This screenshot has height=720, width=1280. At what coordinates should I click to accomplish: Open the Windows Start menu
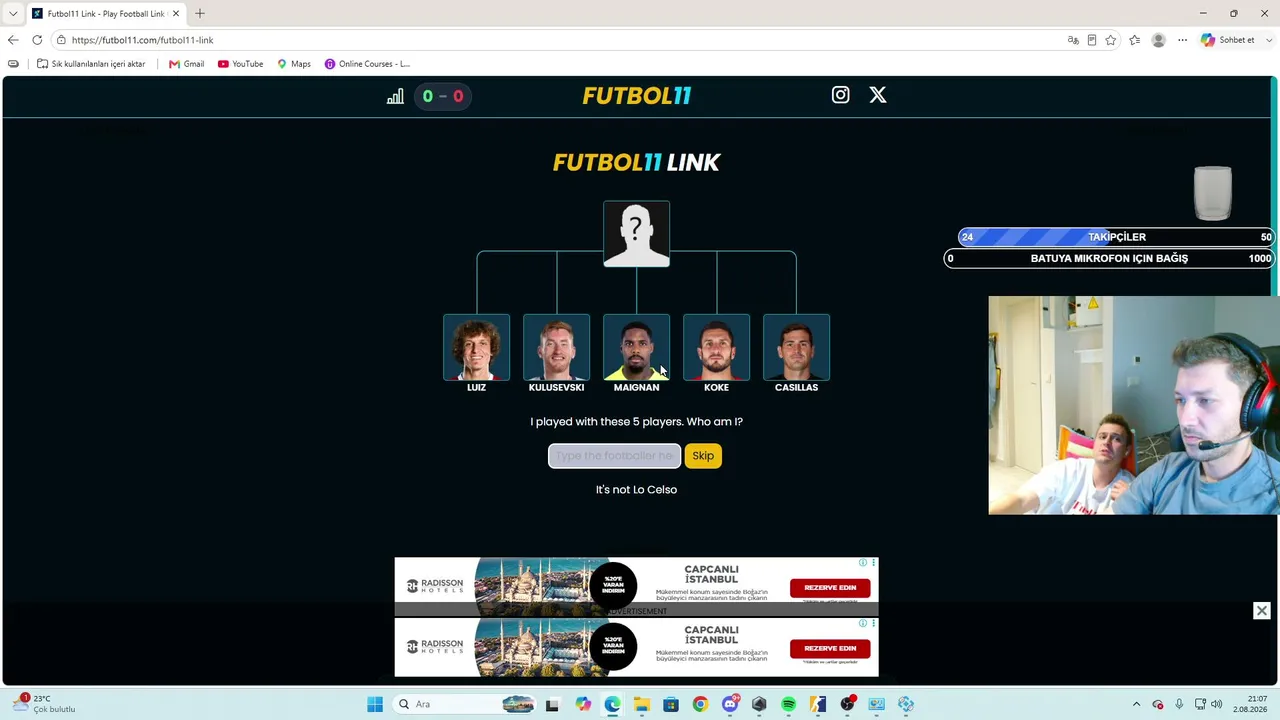point(375,704)
